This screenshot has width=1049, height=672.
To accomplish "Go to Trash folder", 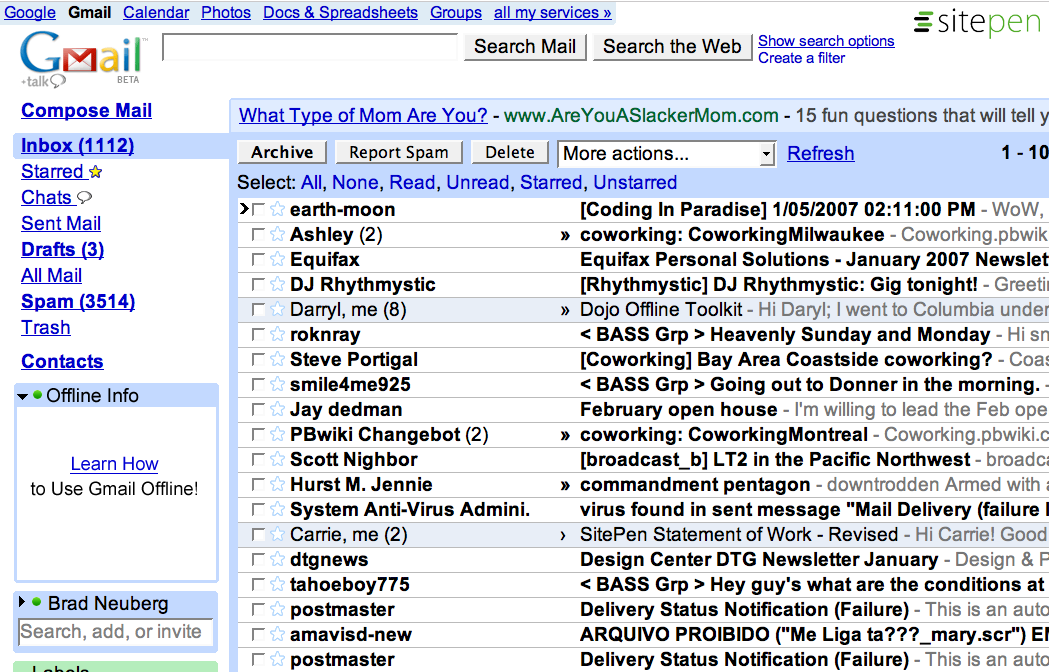I will coord(45,327).
